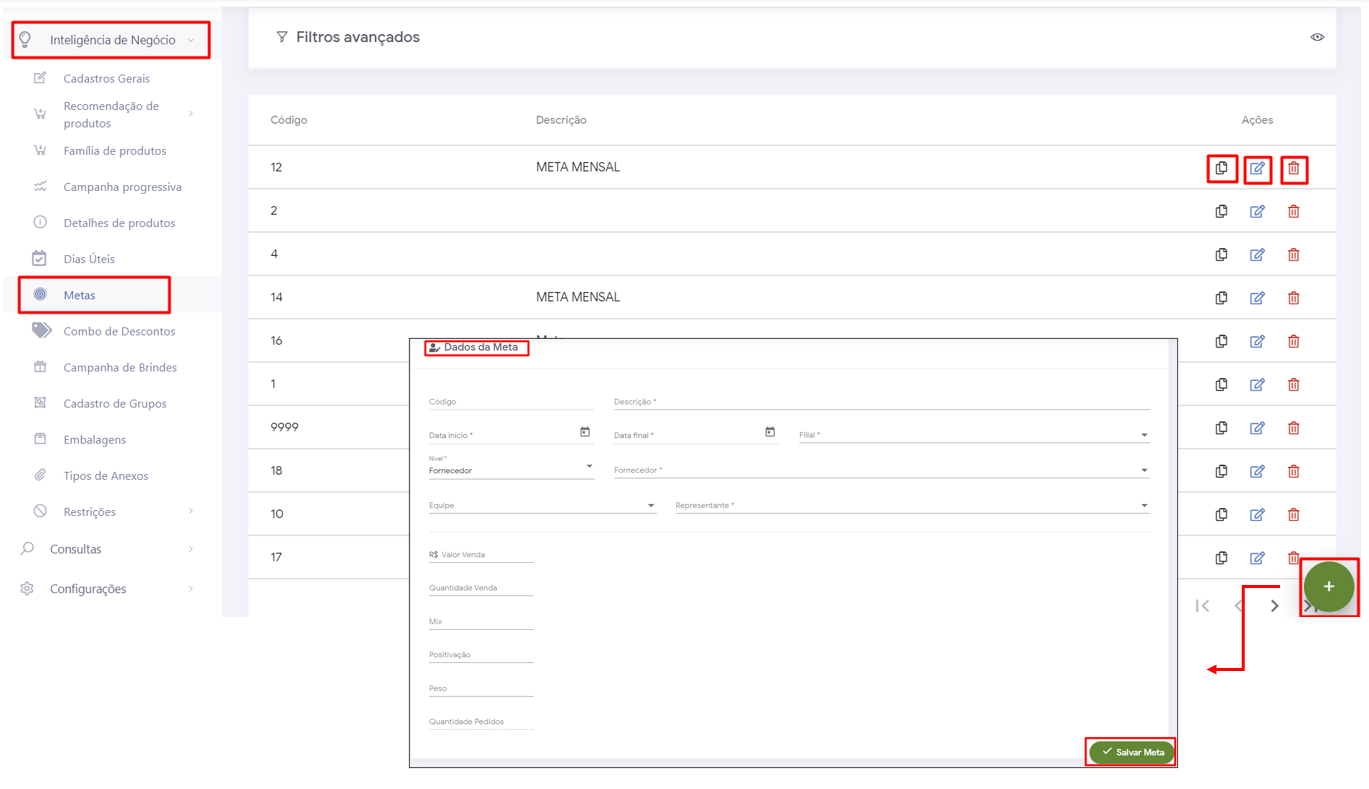Click the green plus add button
The height and width of the screenshot is (789, 1369).
pyautogui.click(x=1328, y=587)
